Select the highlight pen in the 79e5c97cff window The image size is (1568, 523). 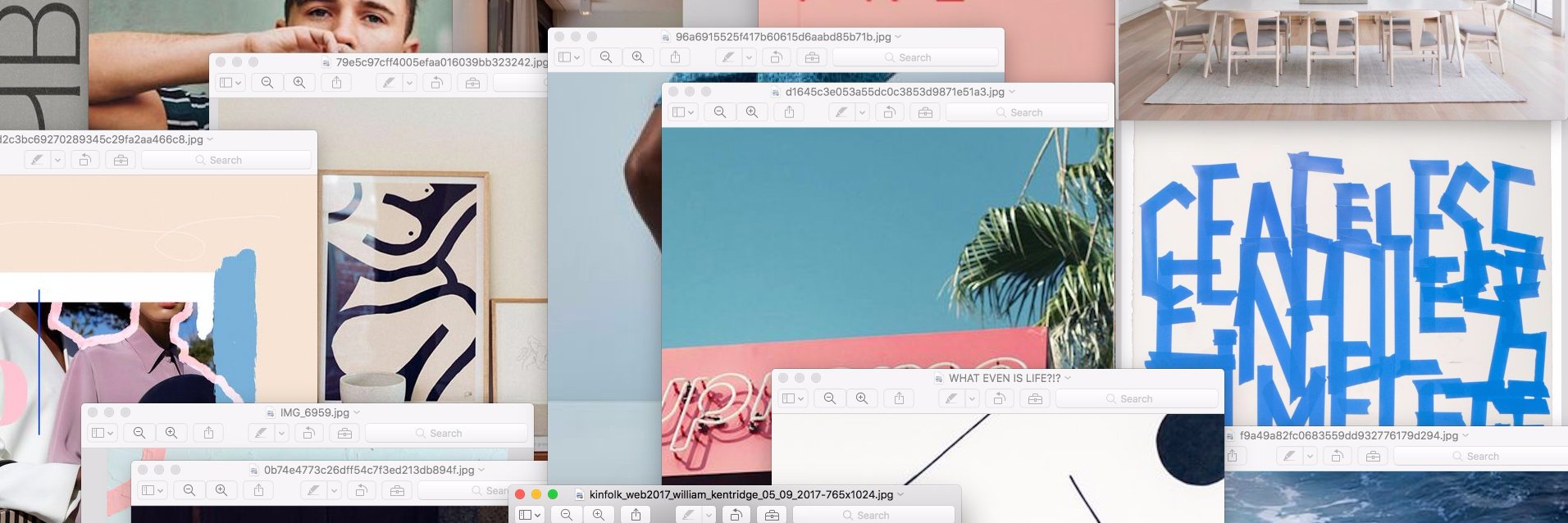tap(389, 83)
